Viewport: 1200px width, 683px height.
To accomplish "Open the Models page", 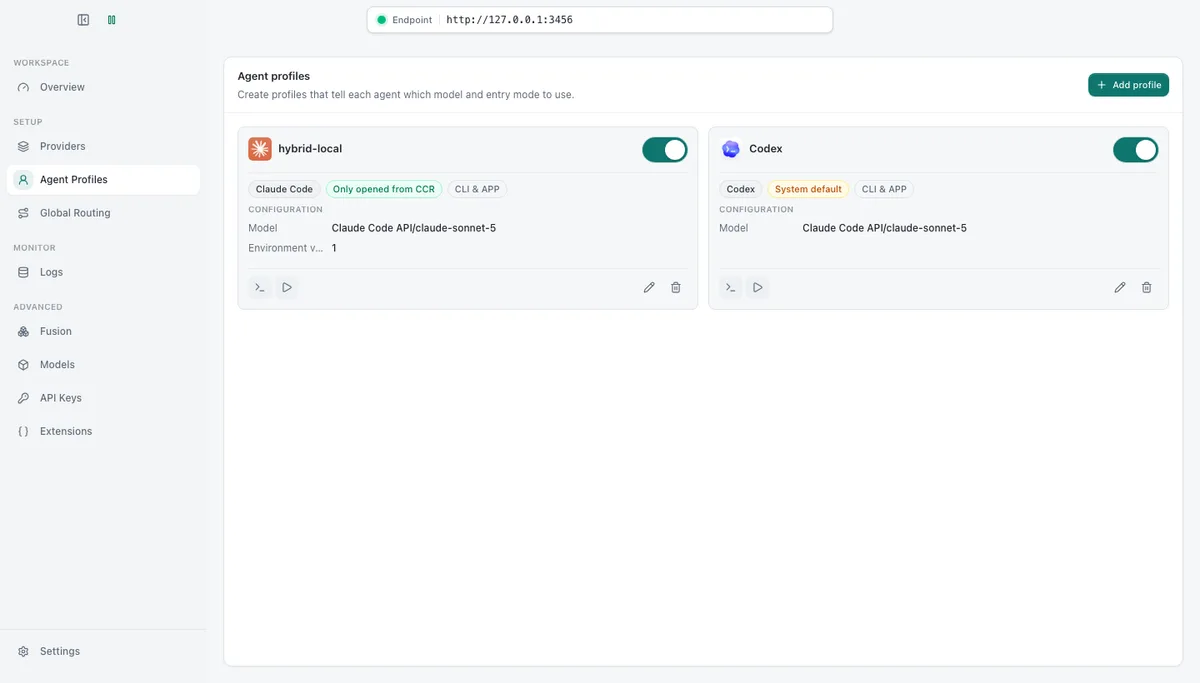I will point(103,365).
